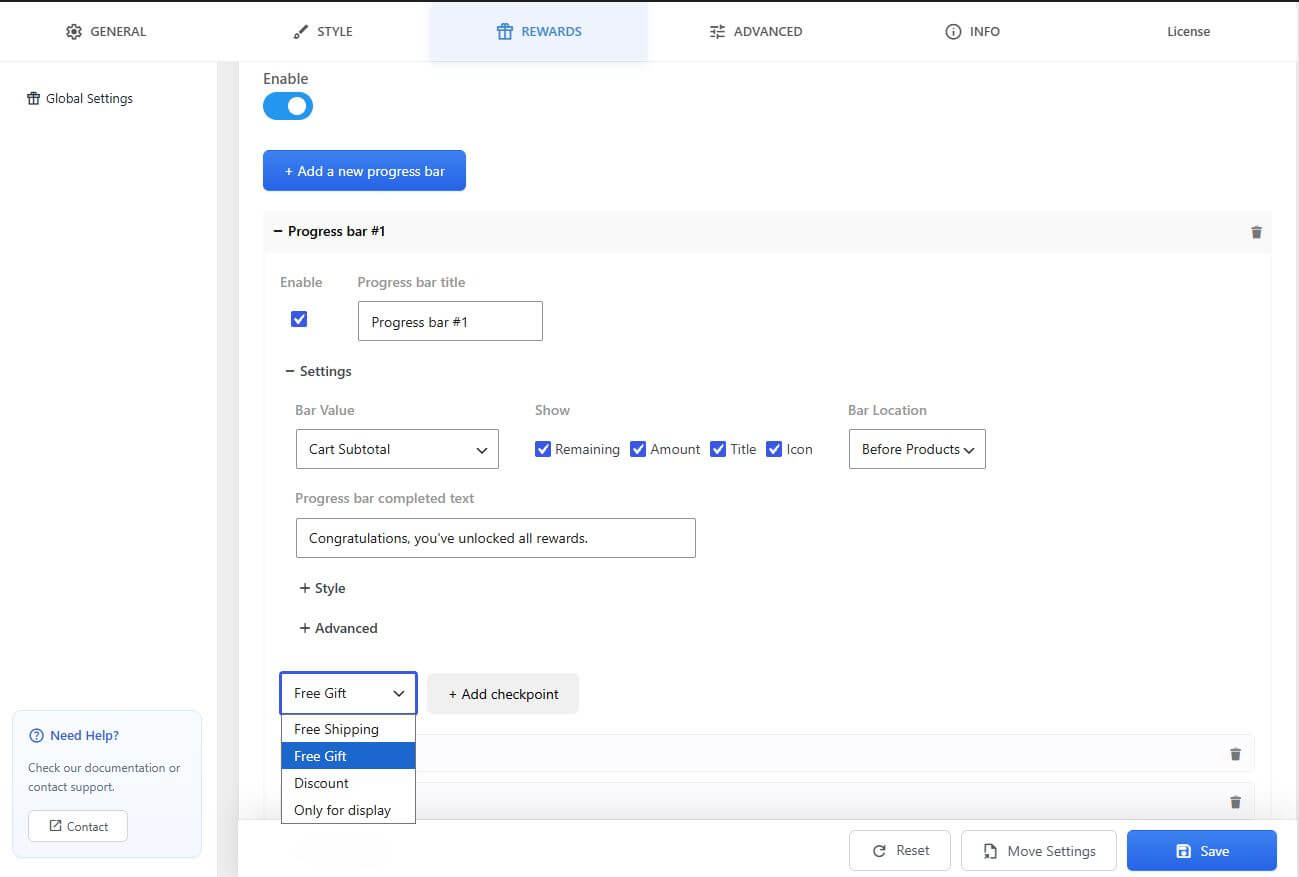1299x877 pixels.
Task: Click the Advanced sliders icon
Action: 717,32
